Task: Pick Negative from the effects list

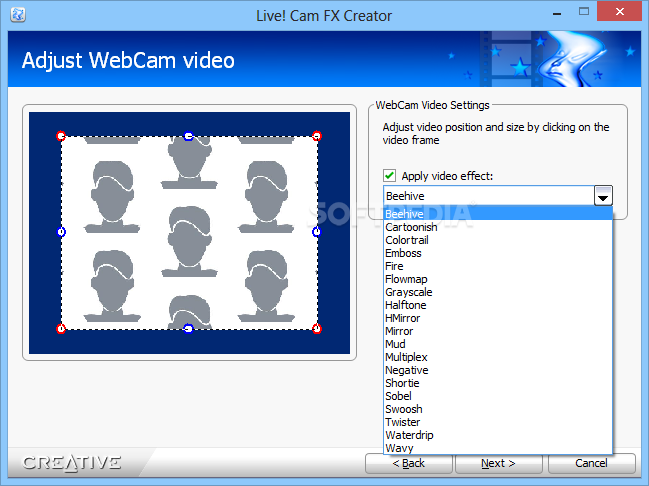Action: pos(498,370)
